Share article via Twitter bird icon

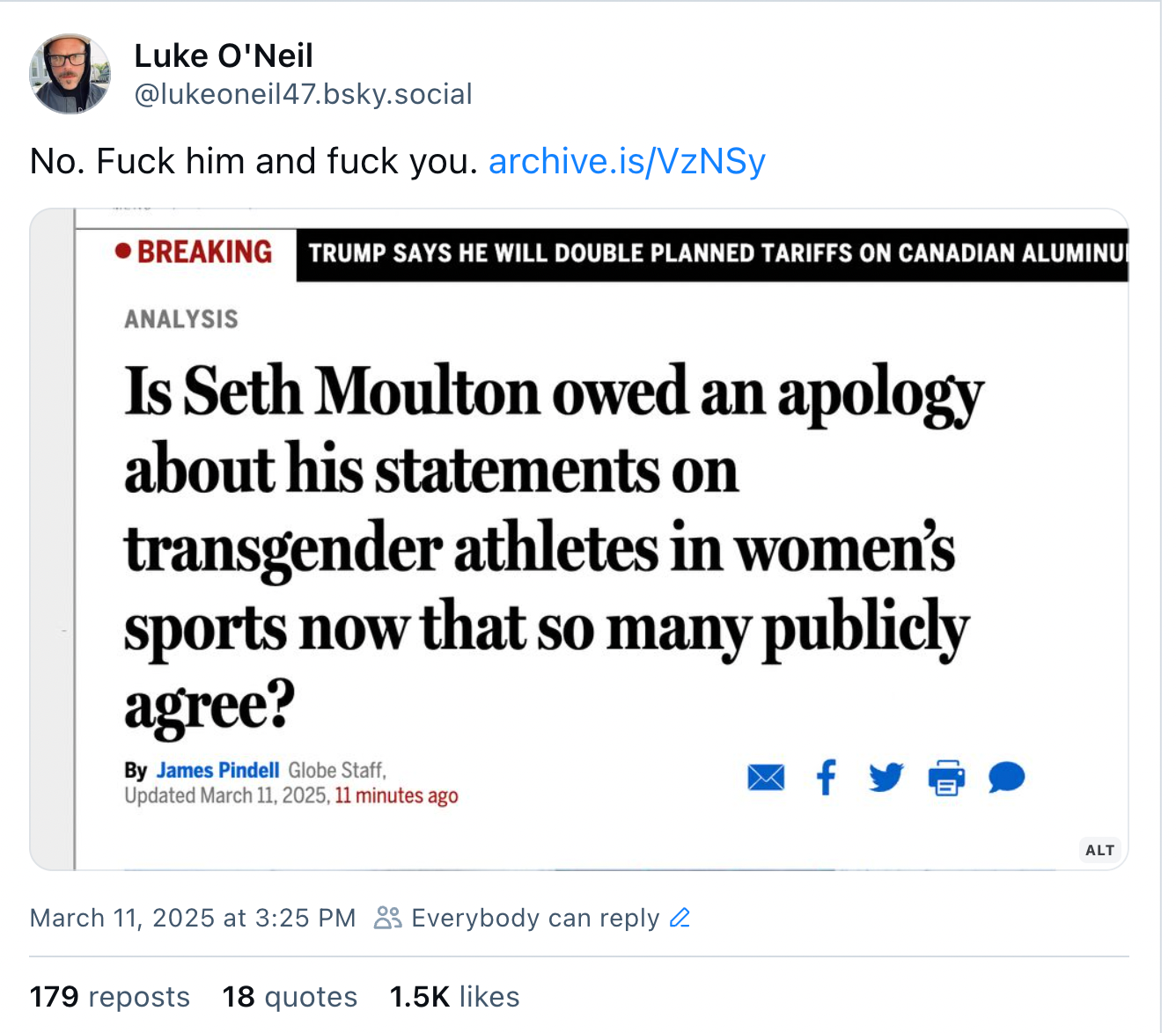click(886, 778)
